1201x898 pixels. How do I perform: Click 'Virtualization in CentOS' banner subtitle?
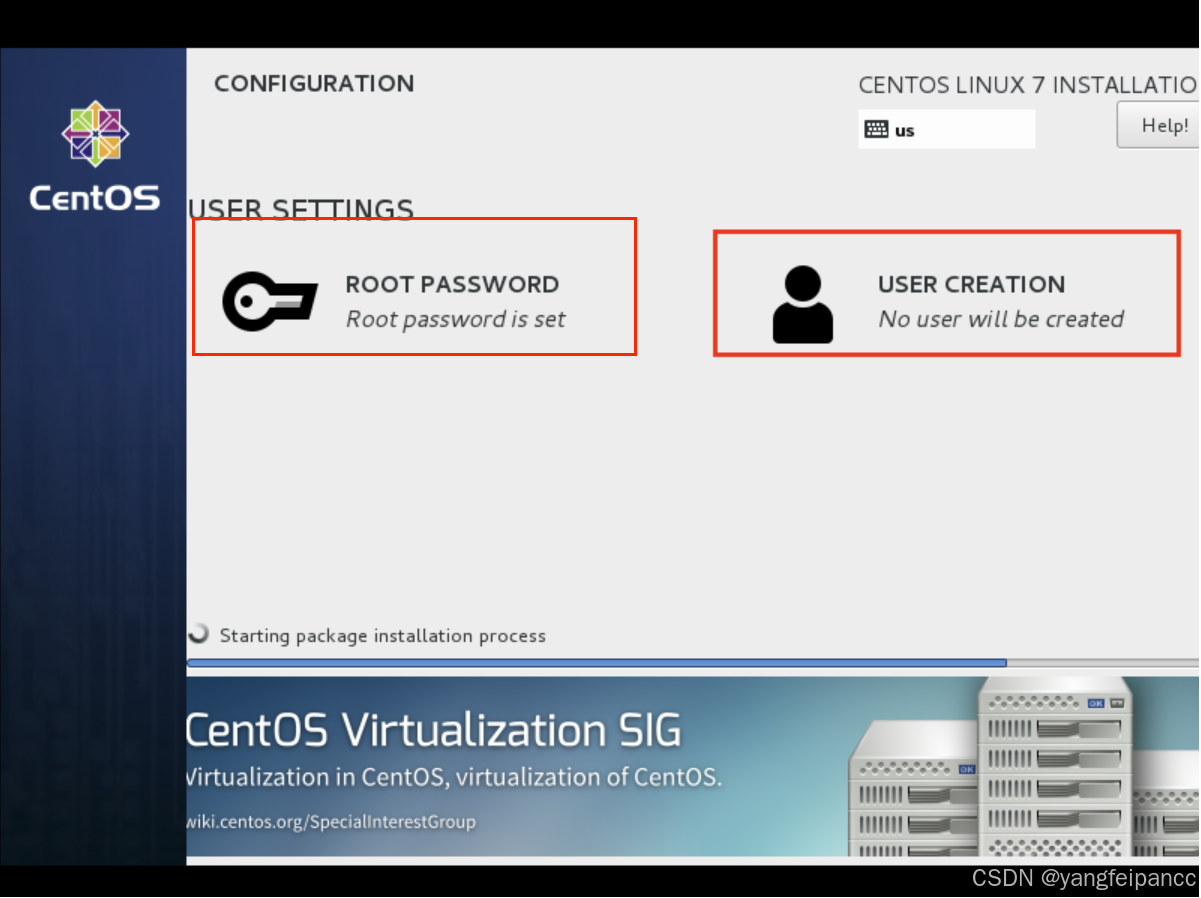tap(454, 777)
